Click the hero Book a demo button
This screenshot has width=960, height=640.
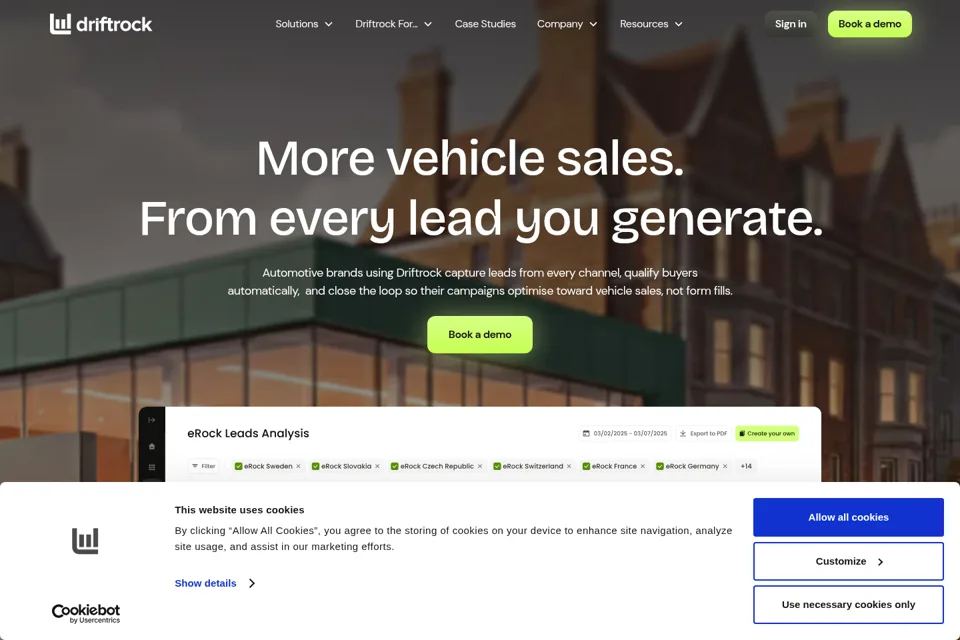point(480,334)
